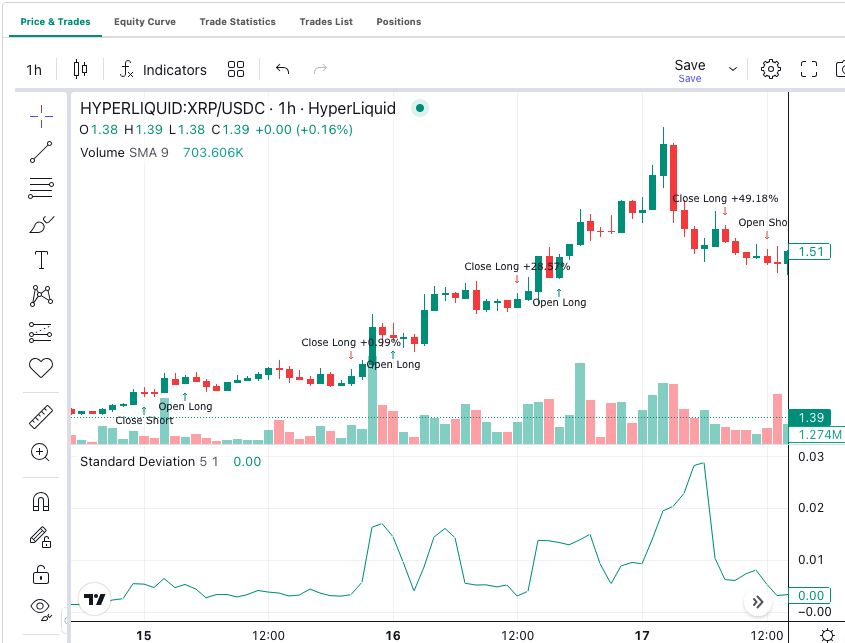The image size is (845, 643).
Task: Click the 17 date axis label
Action: (642, 635)
